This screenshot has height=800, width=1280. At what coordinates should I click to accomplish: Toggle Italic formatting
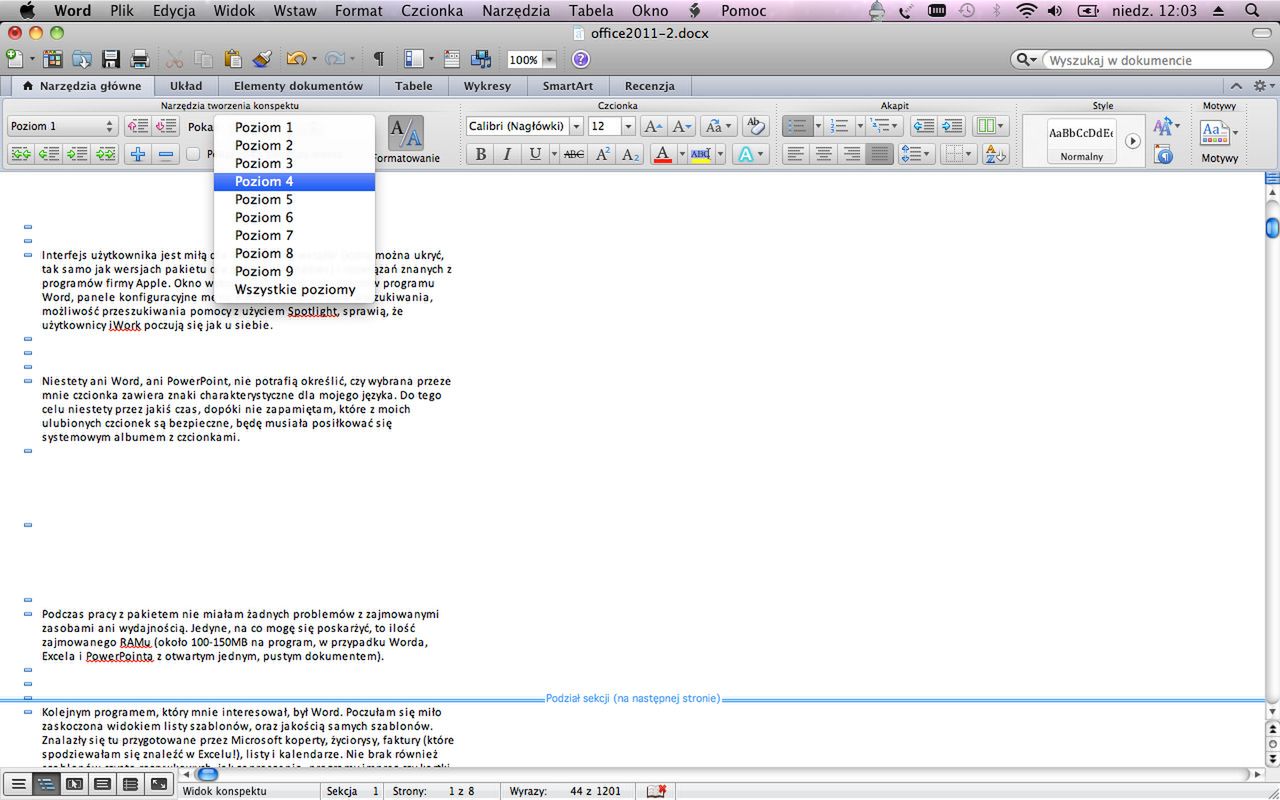tap(507, 154)
